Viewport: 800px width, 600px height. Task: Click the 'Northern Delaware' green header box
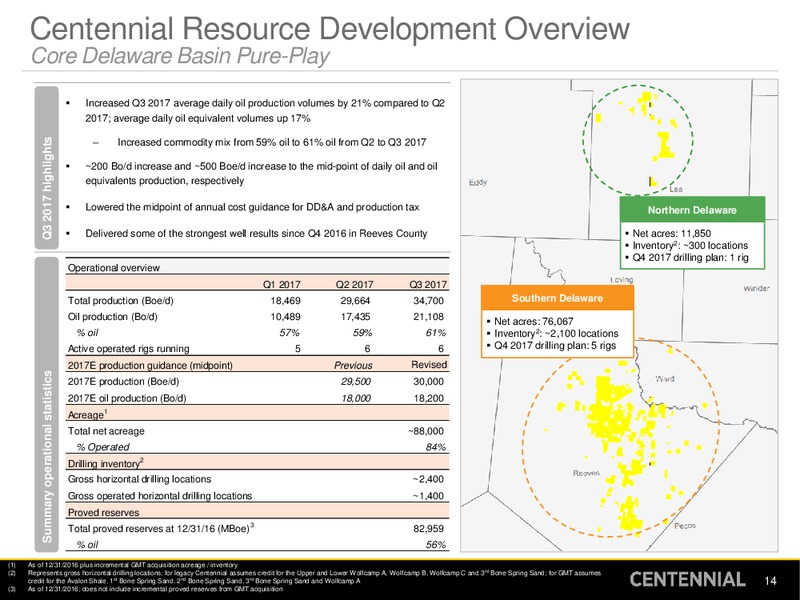tap(692, 210)
